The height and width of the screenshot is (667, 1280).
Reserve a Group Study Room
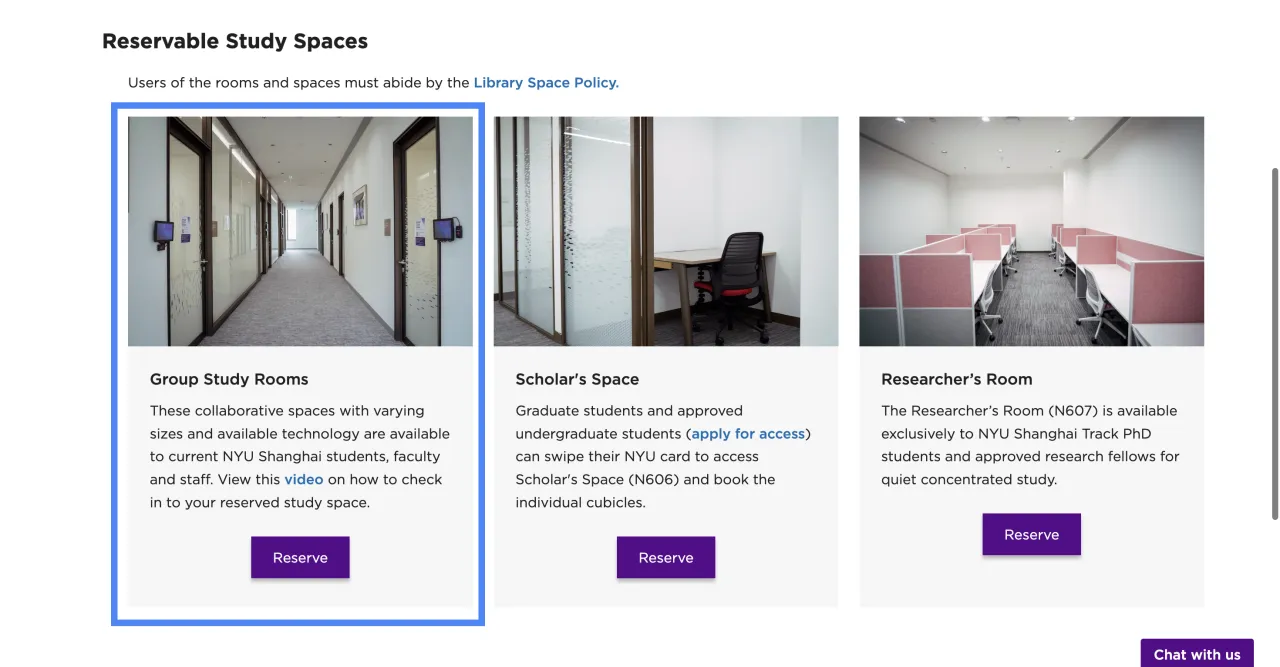point(300,558)
